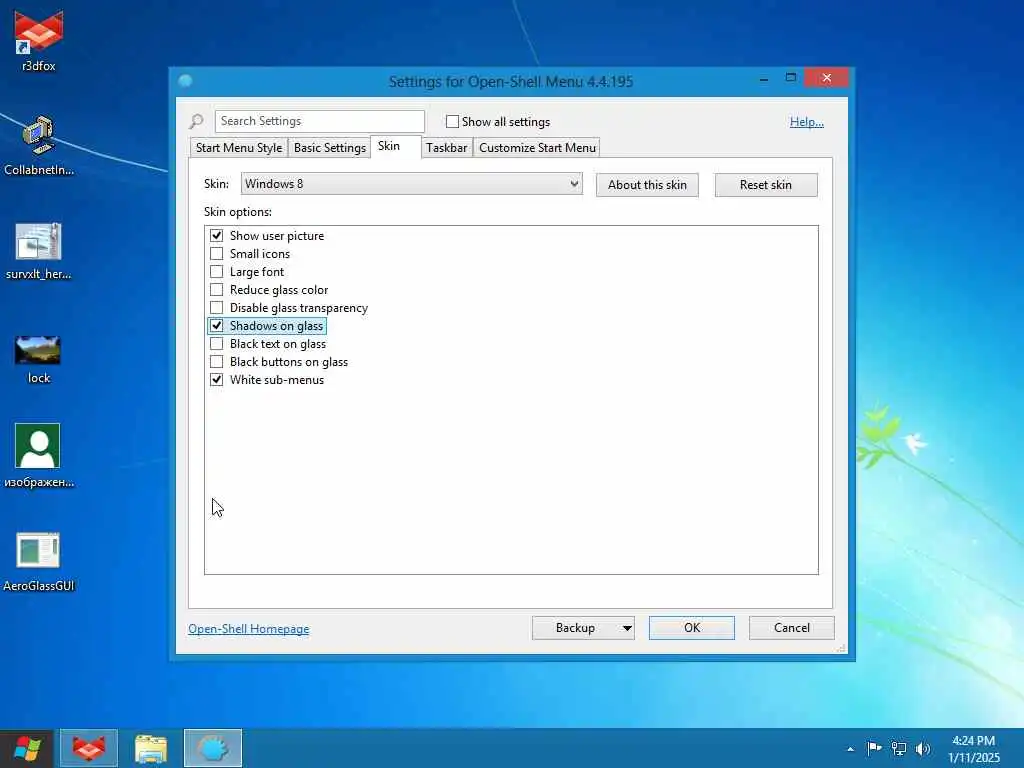Enable Black text on glass
Screen dimensions: 1024x768
[x=217, y=344]
